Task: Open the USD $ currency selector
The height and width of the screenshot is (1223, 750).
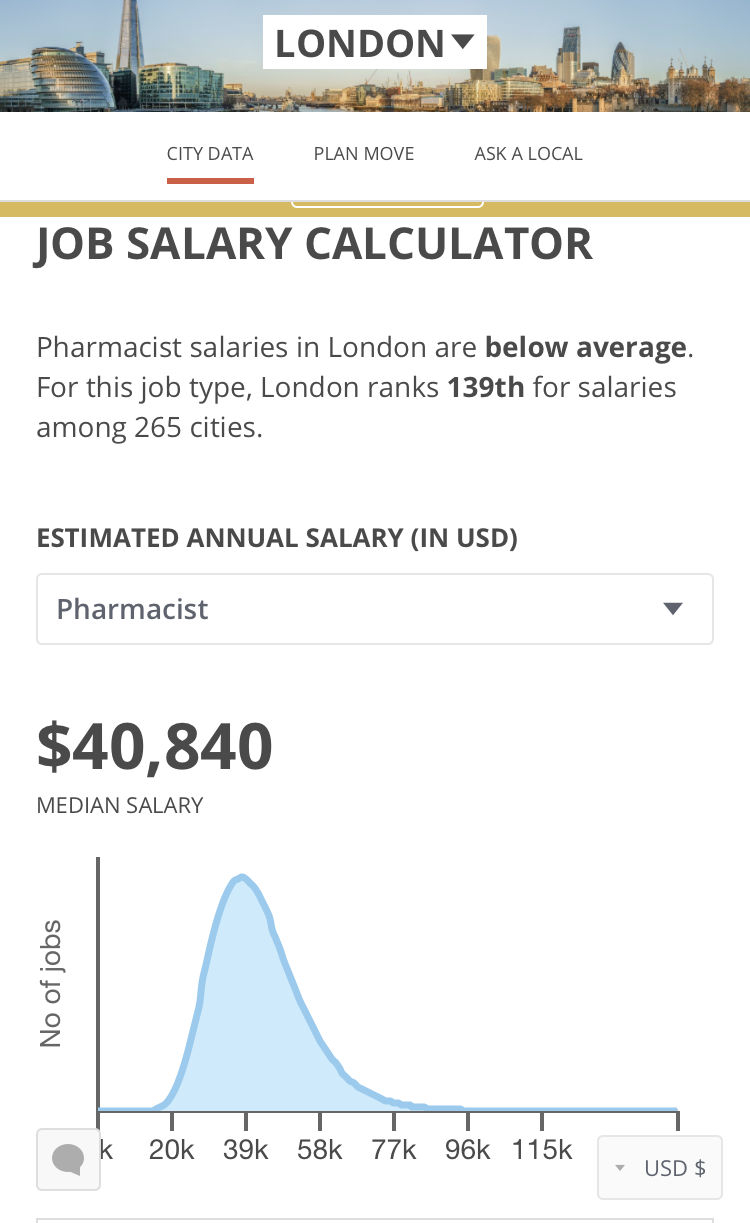Action: [x=660, y=1168]
